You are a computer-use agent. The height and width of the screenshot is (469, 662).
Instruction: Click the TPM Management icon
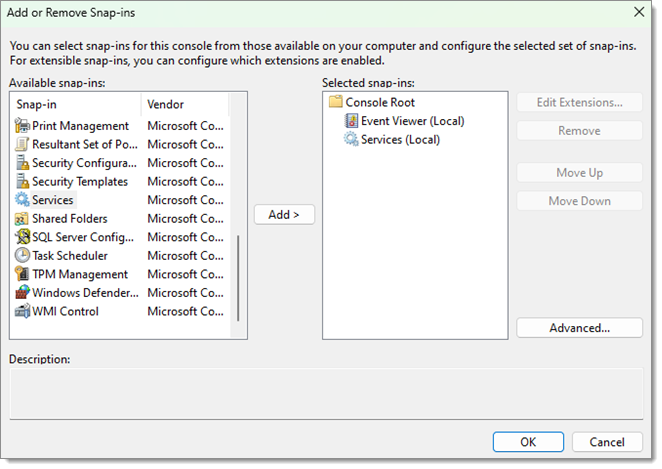[22, 274]
